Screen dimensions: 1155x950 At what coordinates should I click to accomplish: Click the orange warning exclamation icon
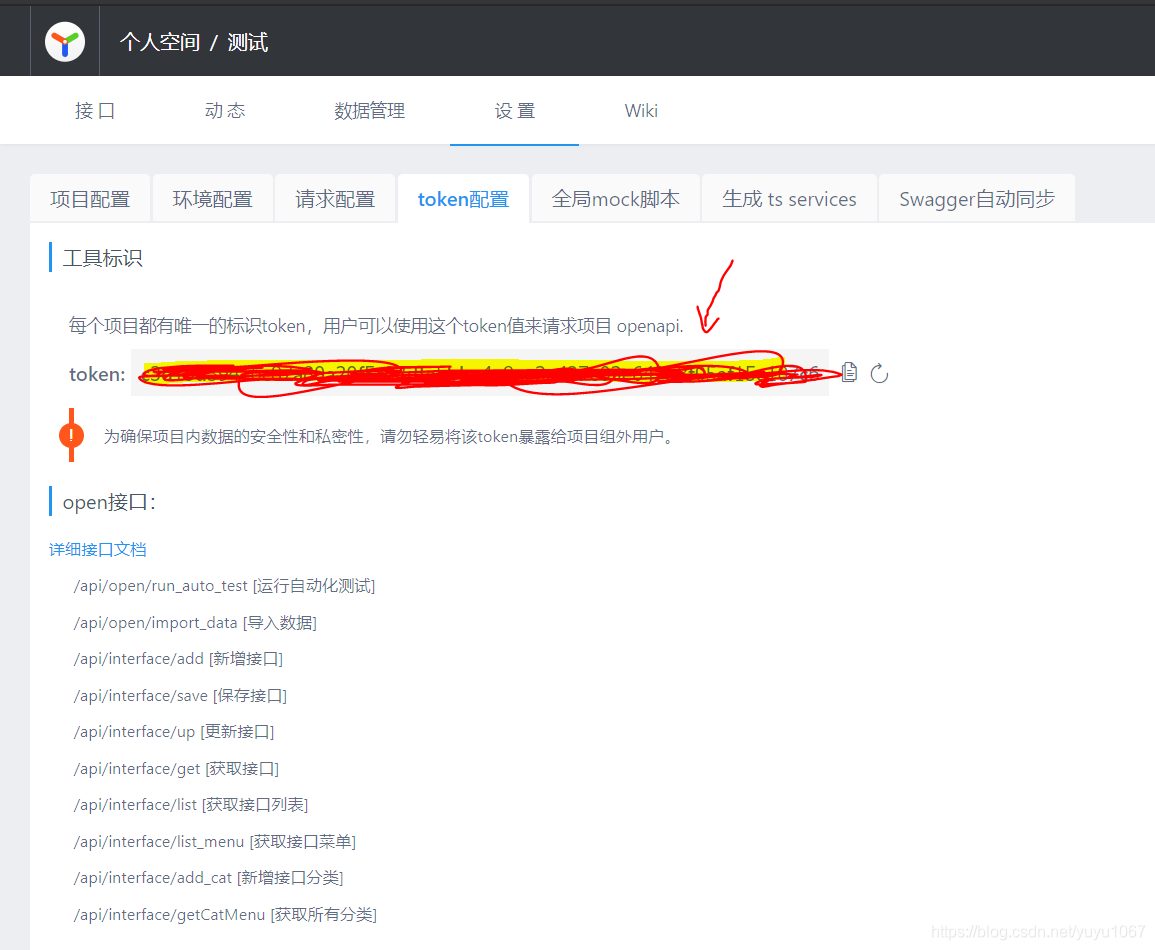click(70, 436)
